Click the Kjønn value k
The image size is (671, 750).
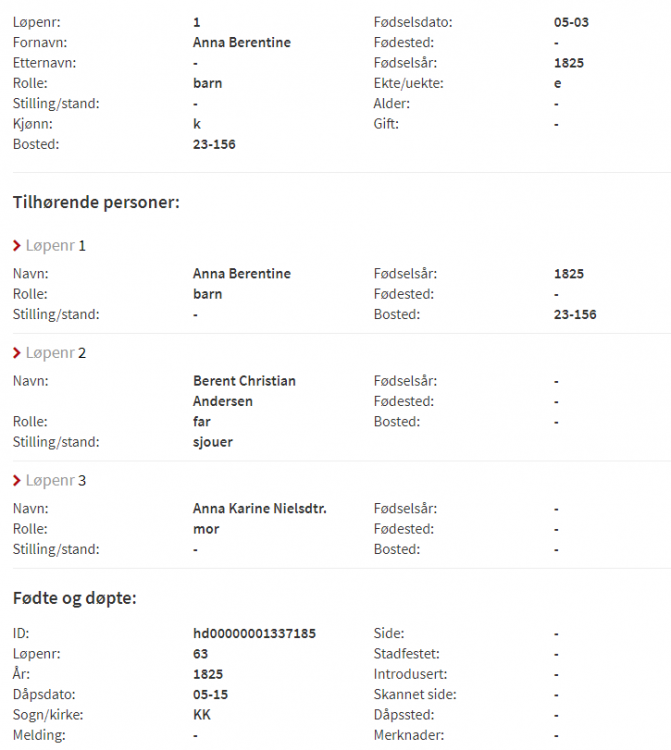(x=196, y=124)
